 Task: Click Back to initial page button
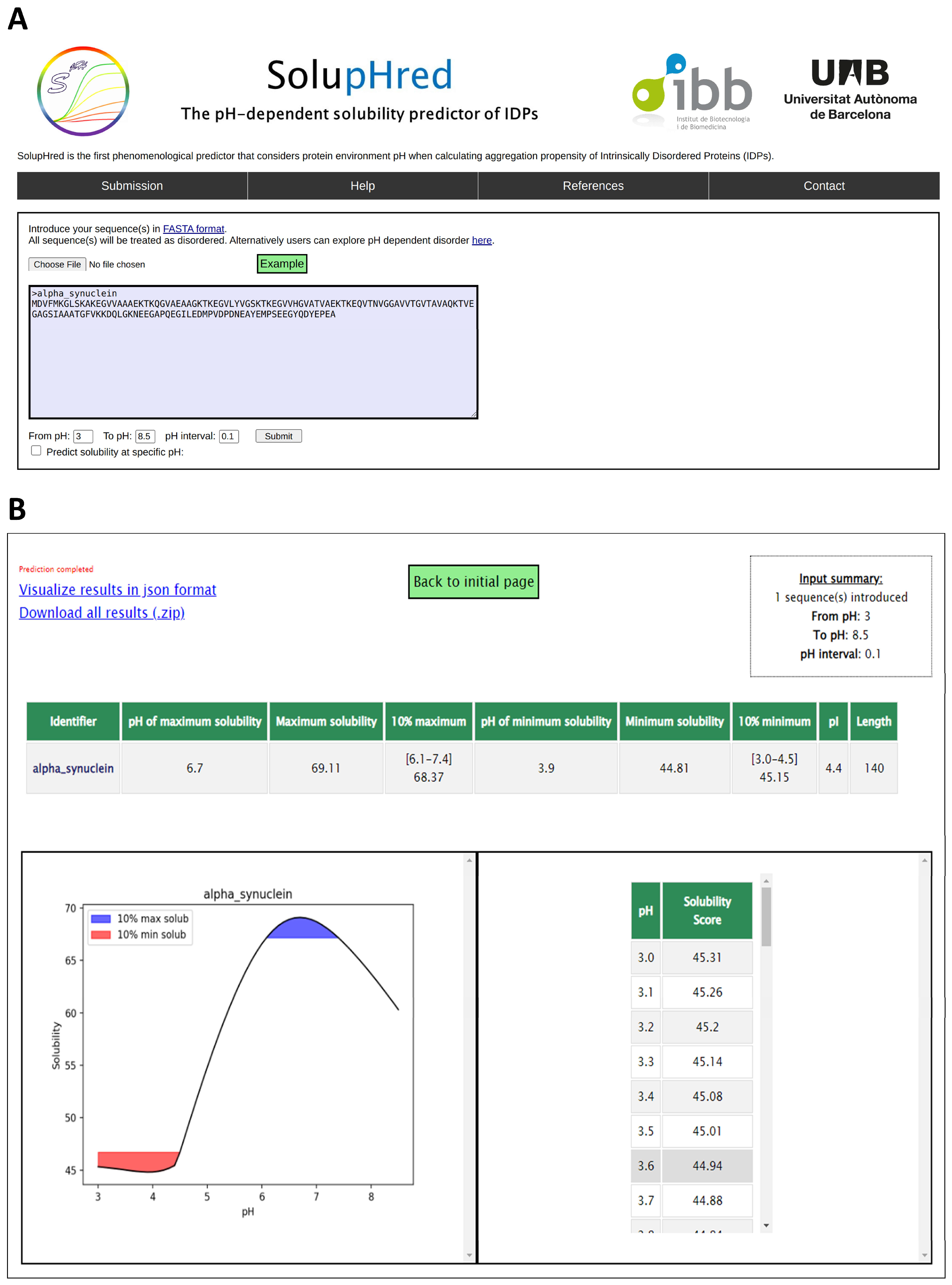(x=473, y=582)
